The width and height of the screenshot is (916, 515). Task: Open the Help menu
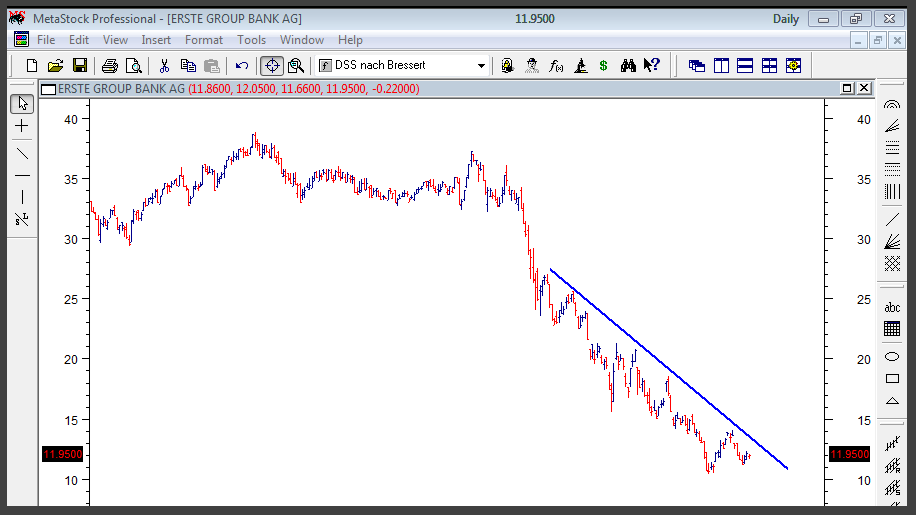(x=350, y=40)
